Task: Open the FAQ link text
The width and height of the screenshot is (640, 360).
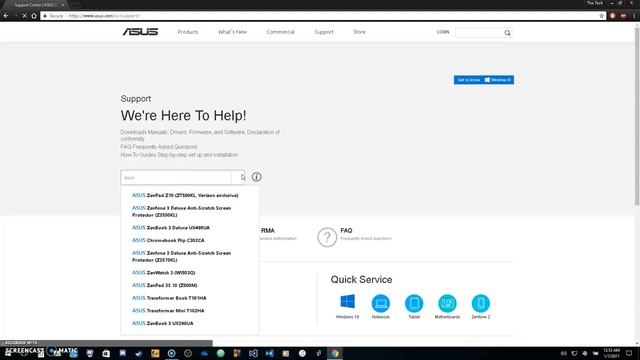Action: [x=346, y=231]
